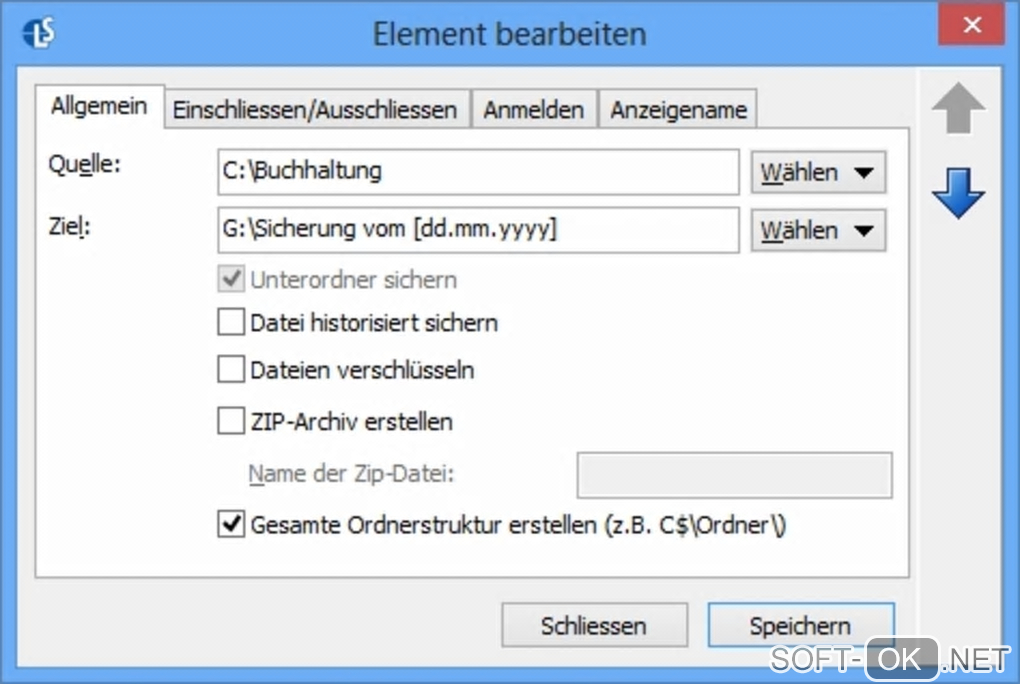The height and width of the screenshot is (684, 1020).
Task: Toggle Dateien verschlüsseln checkbox
Action: click(x=231, y=370)
